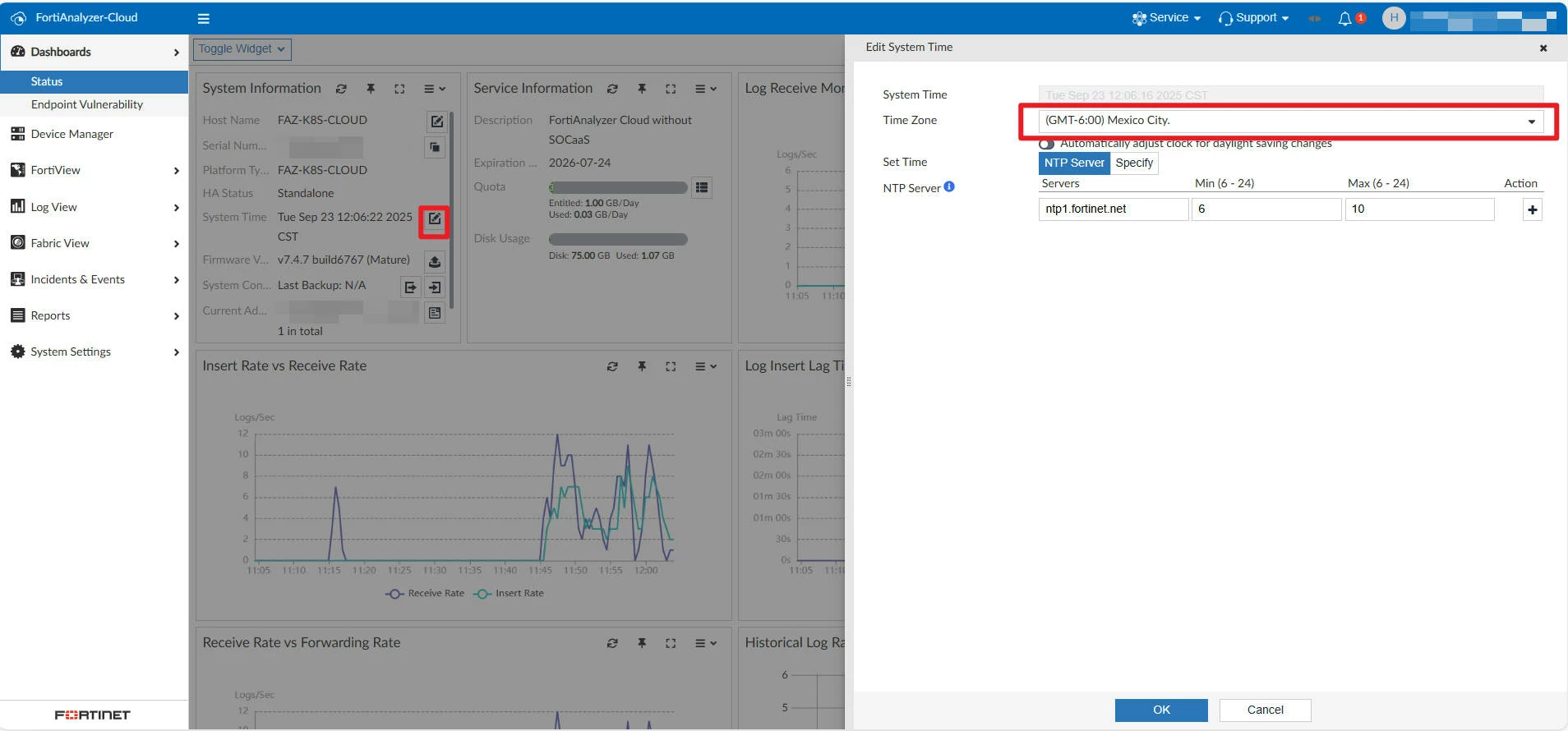Refresh the System Information widget
1568x731 pixels.
coord(341,89)
